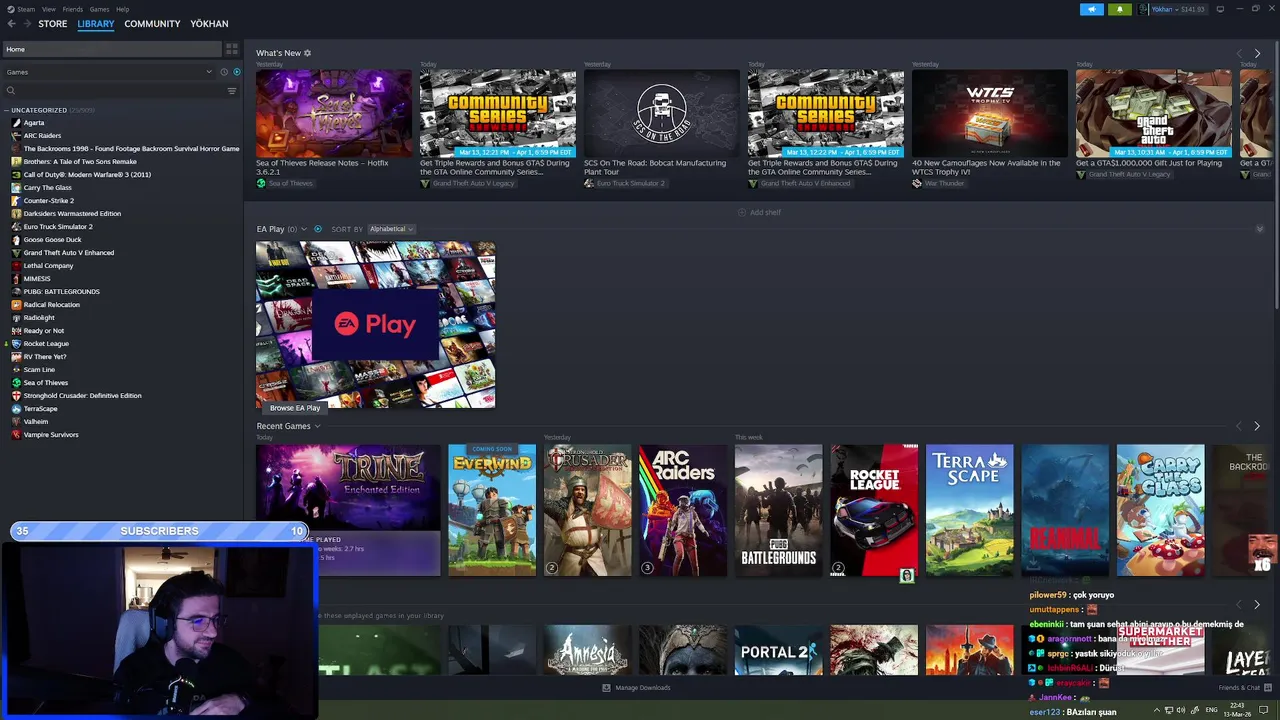Screen dimensions: 1280x720
Task: Select ARC Raiders in game list
Action: click(x=43, y=135)
